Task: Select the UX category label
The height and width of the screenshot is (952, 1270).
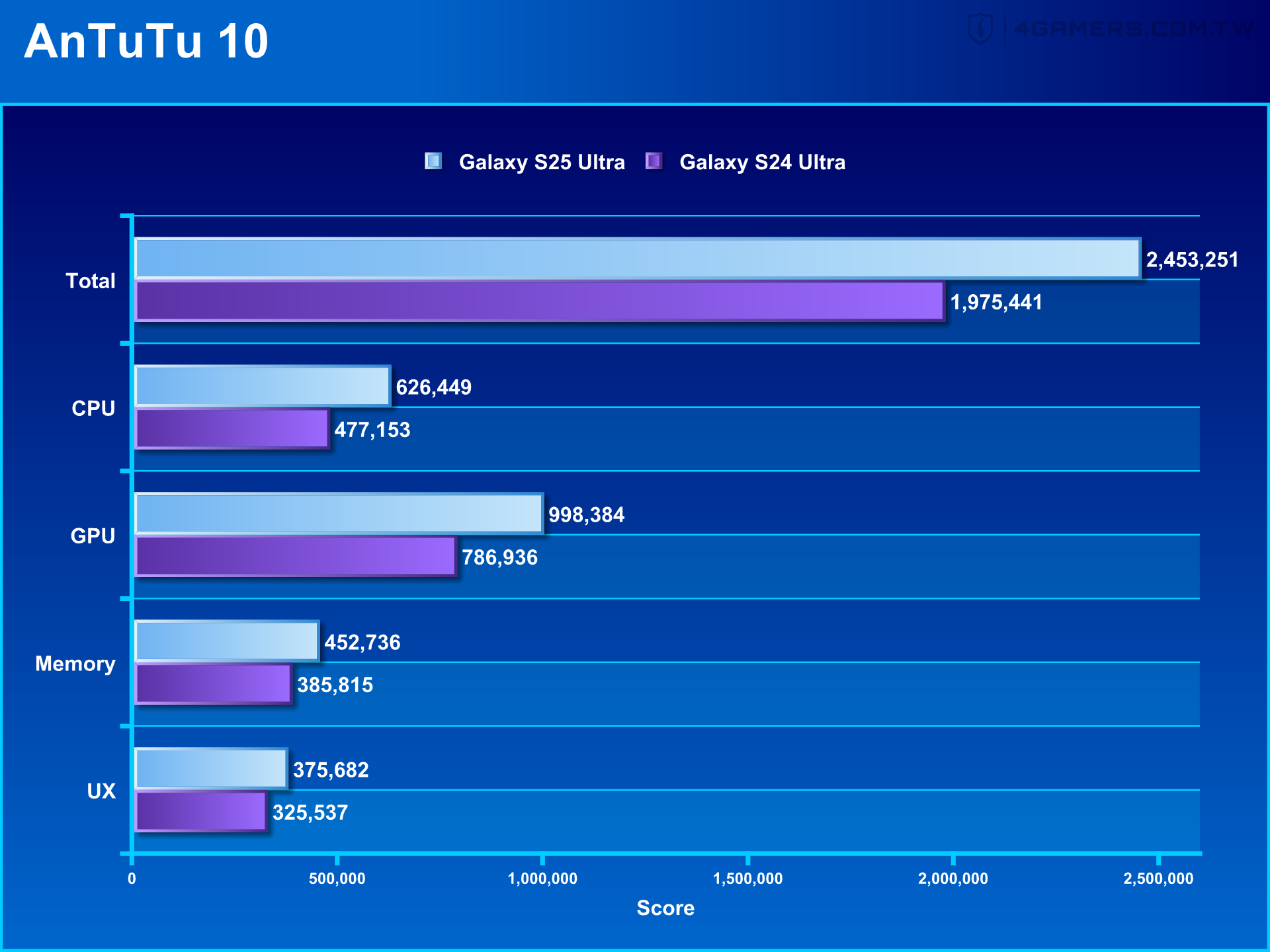Action: (101, 791)
